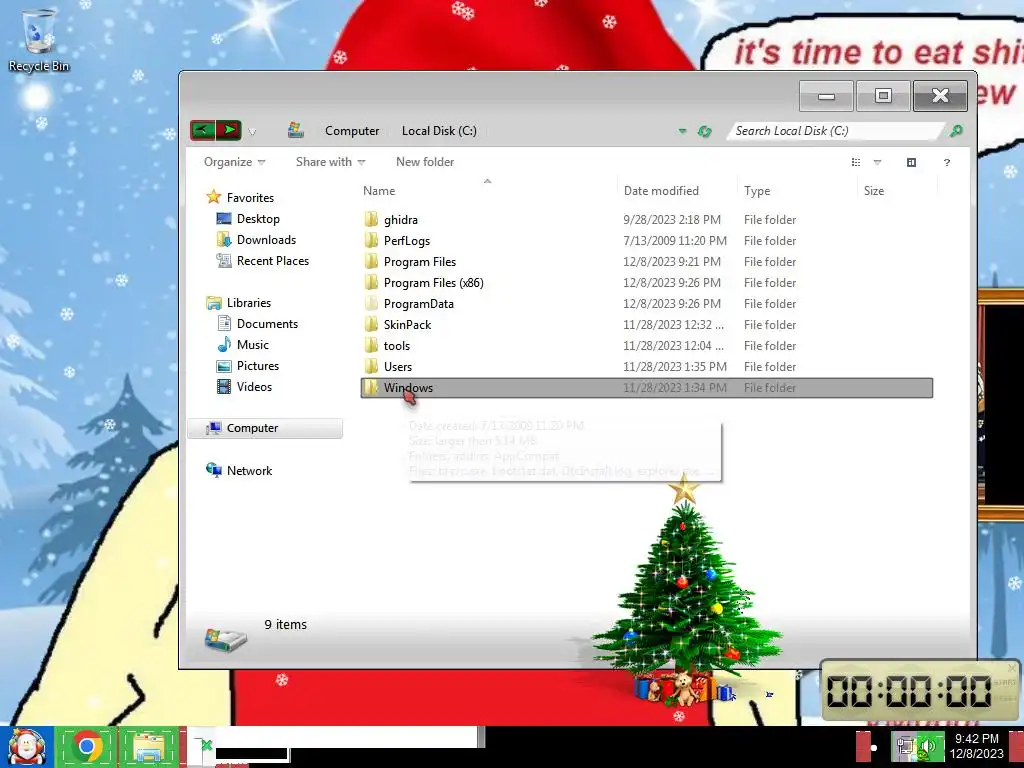Open the Help question mark
Viewport: 1024px width, 768px height.
pos(946,163)
